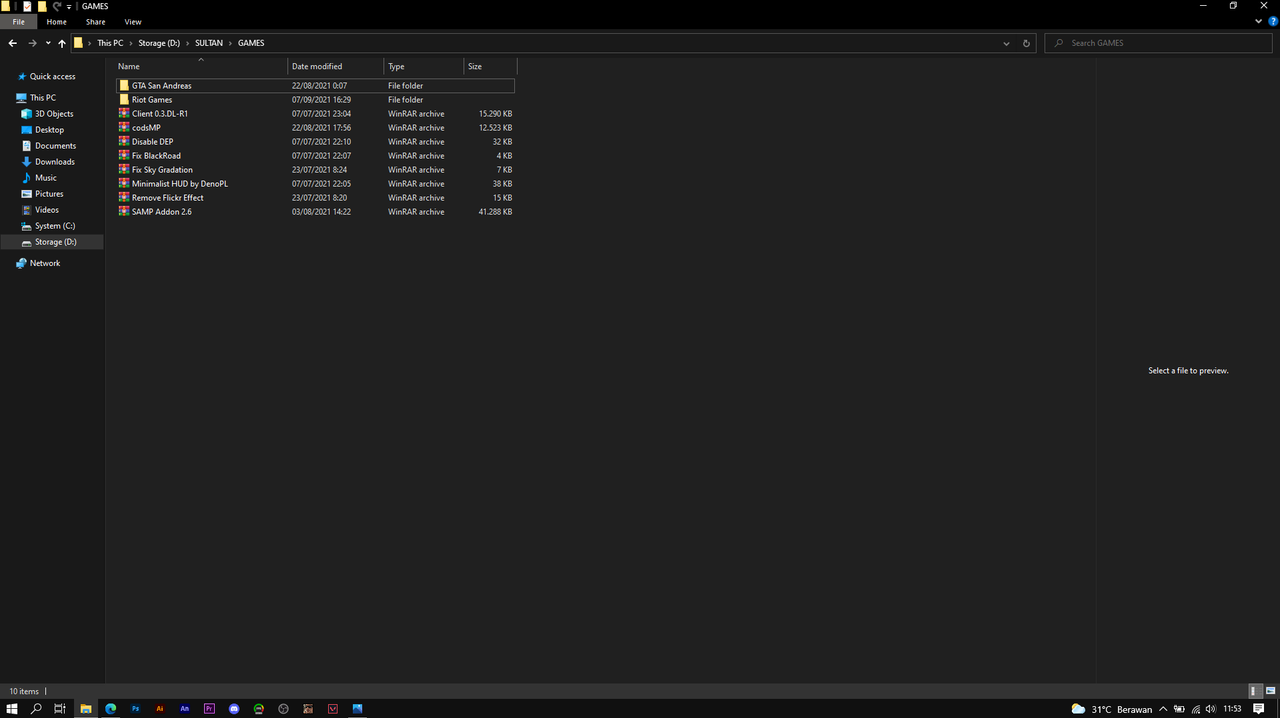
Task: Click the Properties quick access toolbar icon
Action: 27,6
